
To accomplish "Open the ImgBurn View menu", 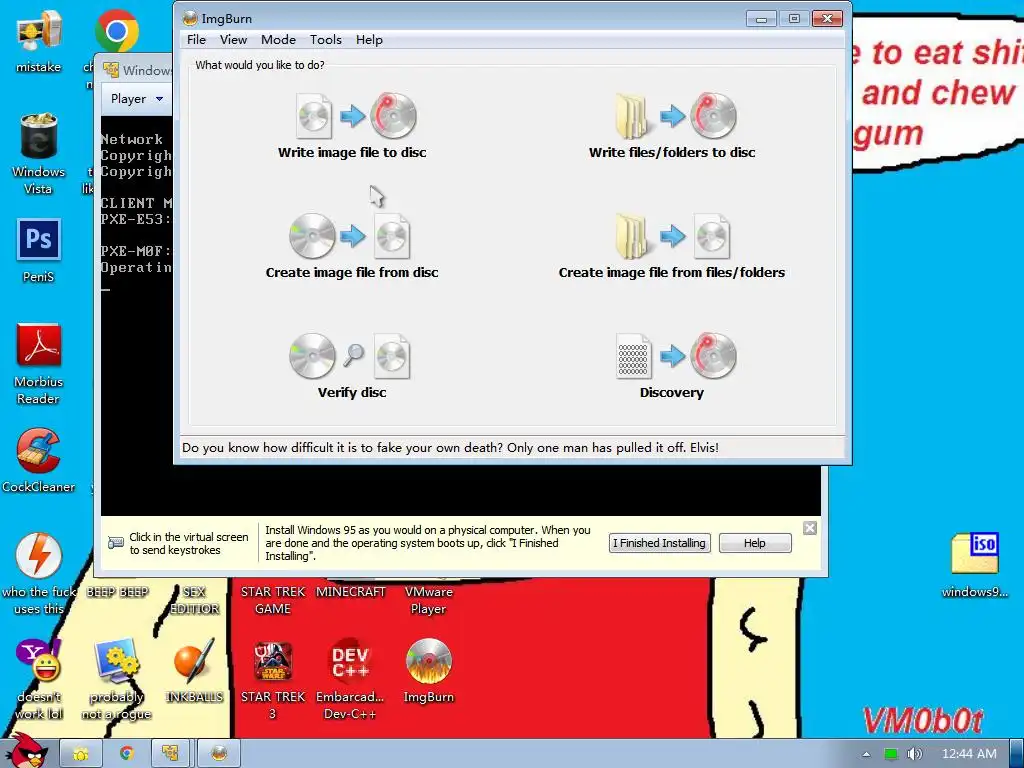I will point(233,40).
